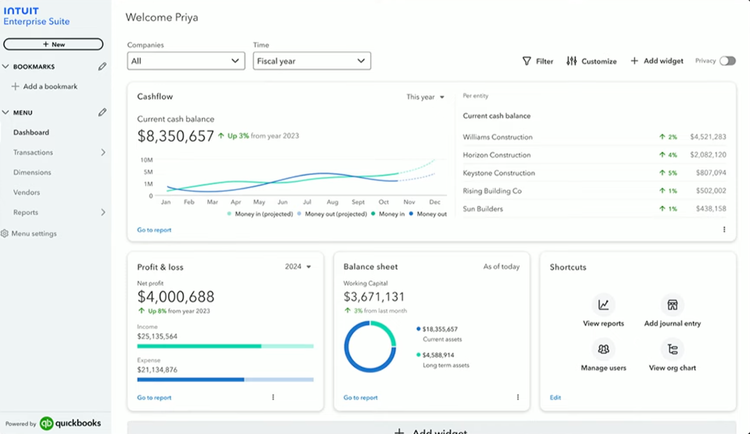This screenshot has height=434, width=750.
Task: Click the $4,000,688 net profit figure
Action: tap(176, 297)
